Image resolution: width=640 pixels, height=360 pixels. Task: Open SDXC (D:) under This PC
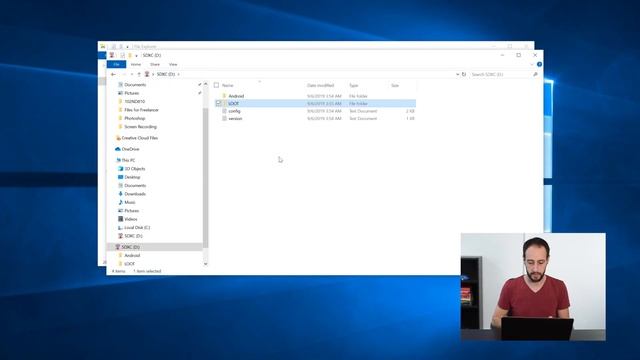pos(133,236)
